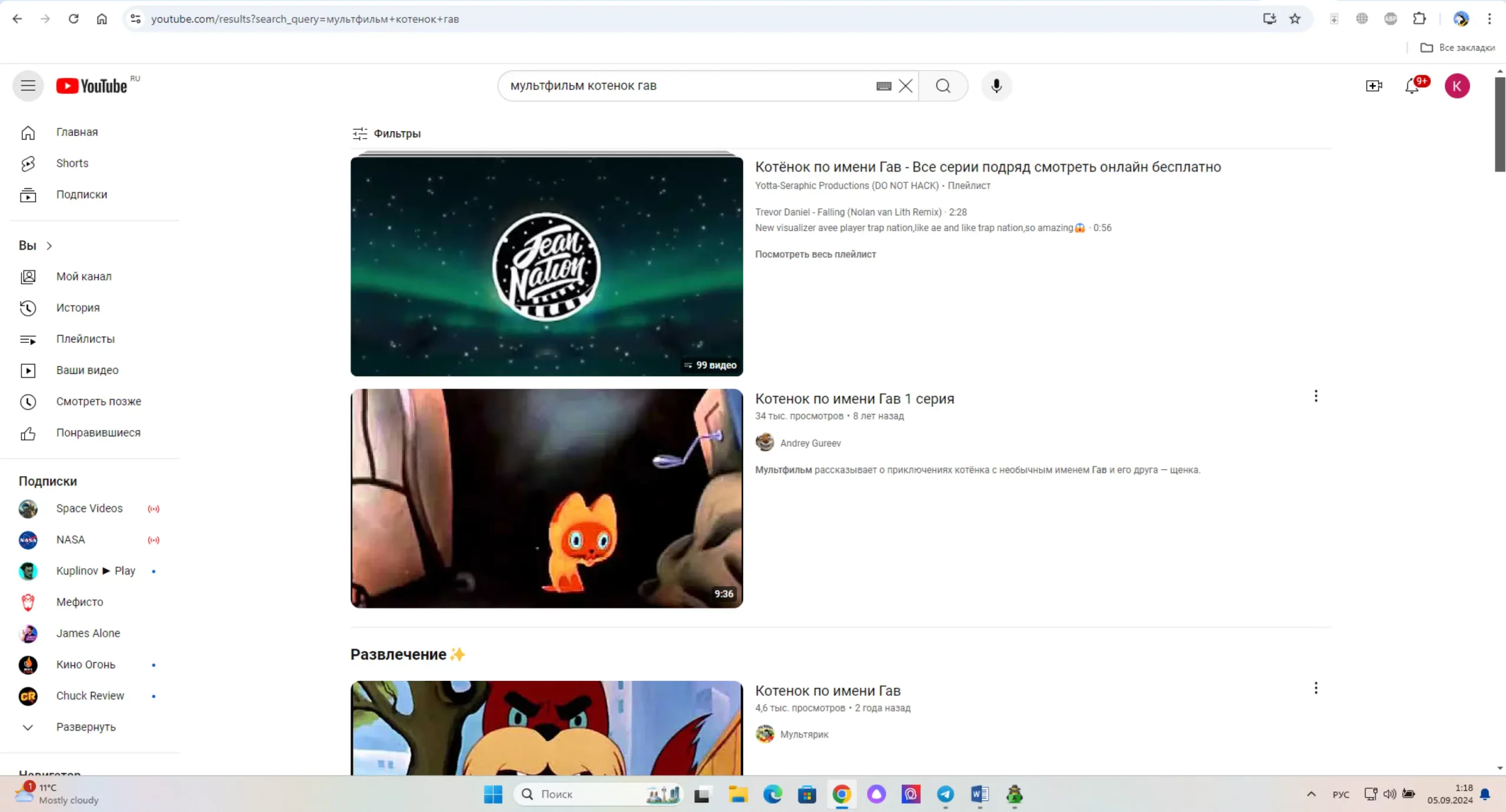Clear the search query with X
This screenshot has width=1506, height=812.
point(905,86)
